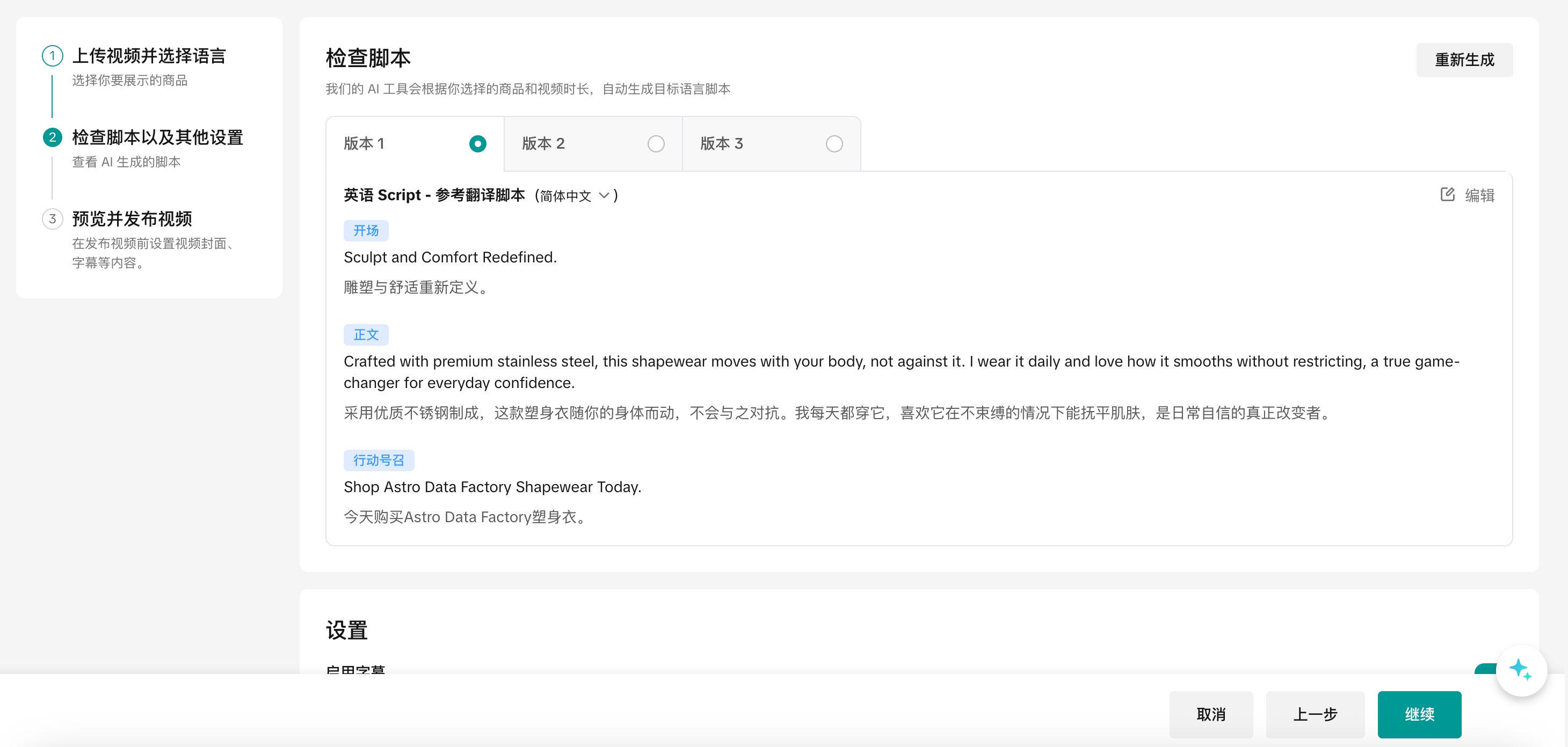The height and width of the screenshot is (747, 1568).
Task: Click the 开场 section tag
Action: (366, 231)
